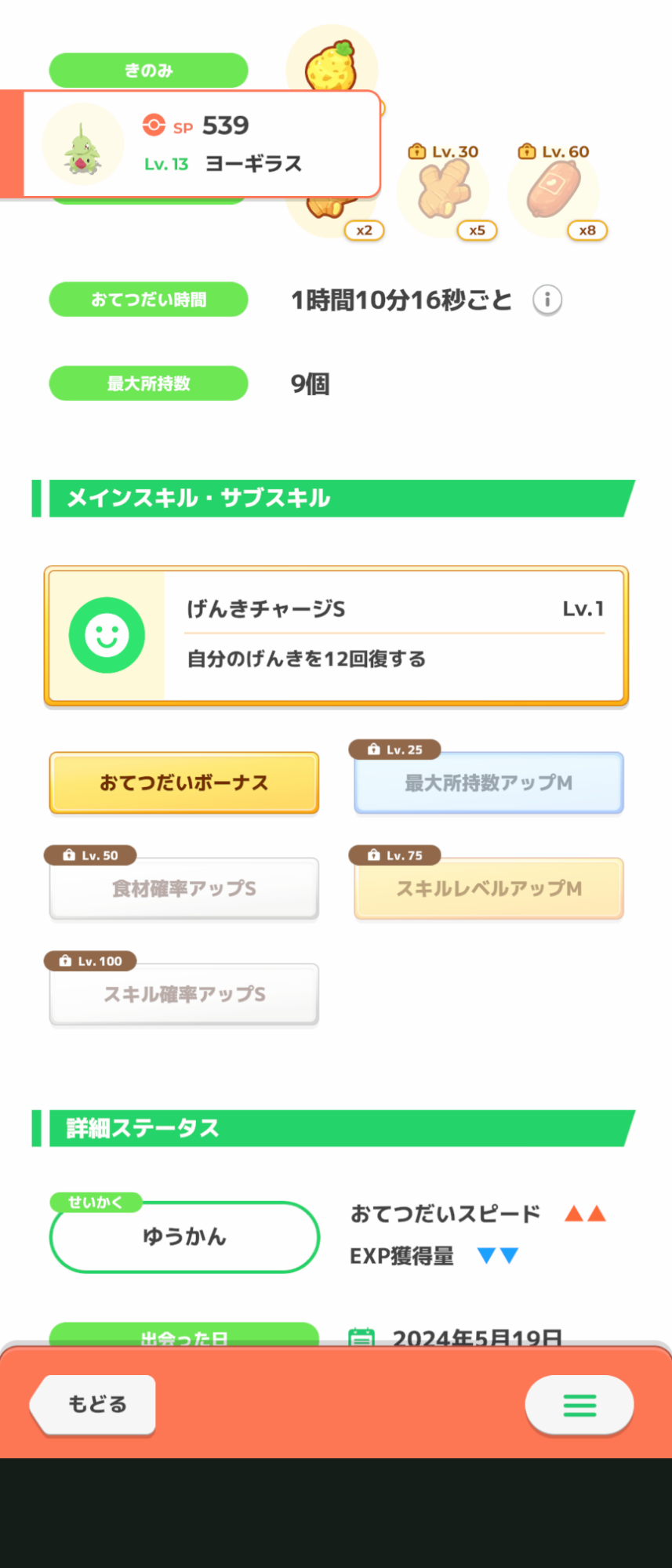Tap locked スキル確率アップS sub skill
This screenshot has height=1568, width=672.
184,994
